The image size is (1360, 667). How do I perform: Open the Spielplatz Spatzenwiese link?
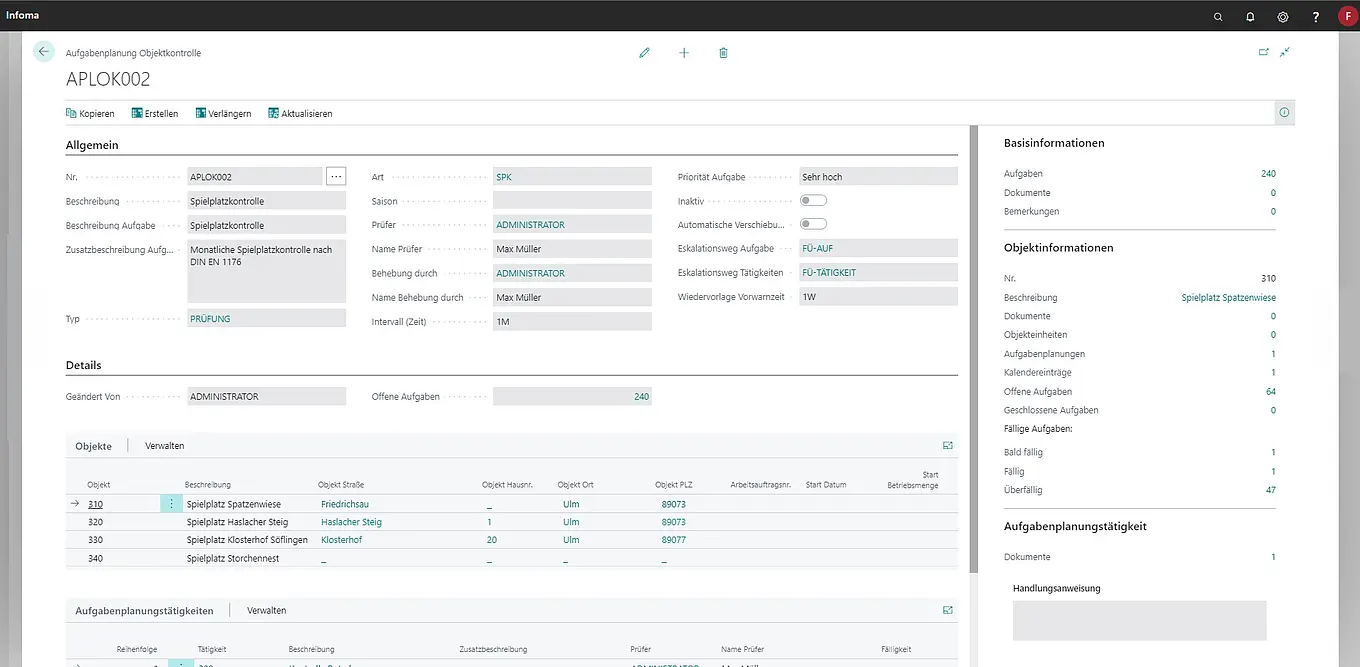(x=1228, y=298)
